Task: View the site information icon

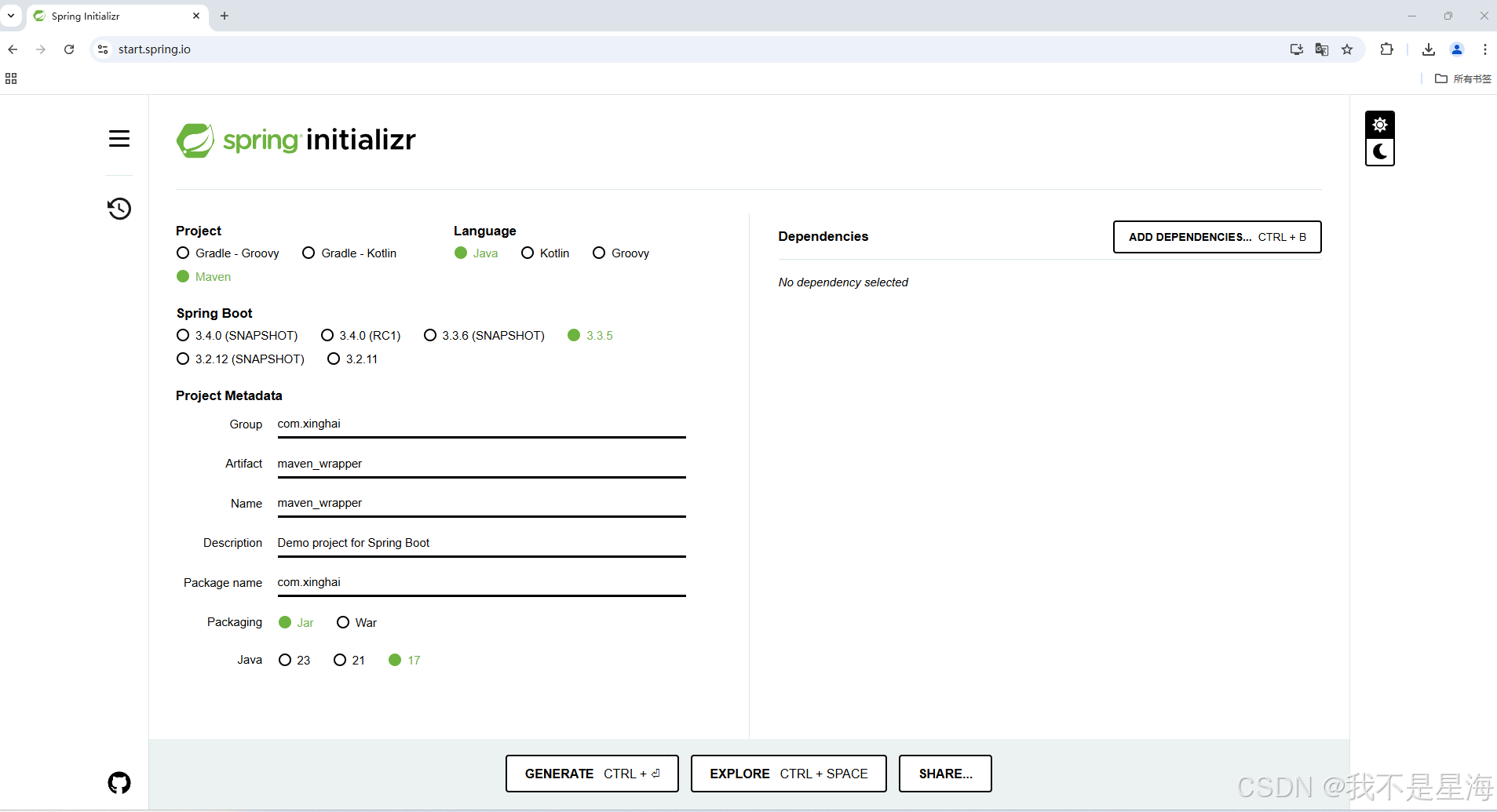Action: coord(103,49)
